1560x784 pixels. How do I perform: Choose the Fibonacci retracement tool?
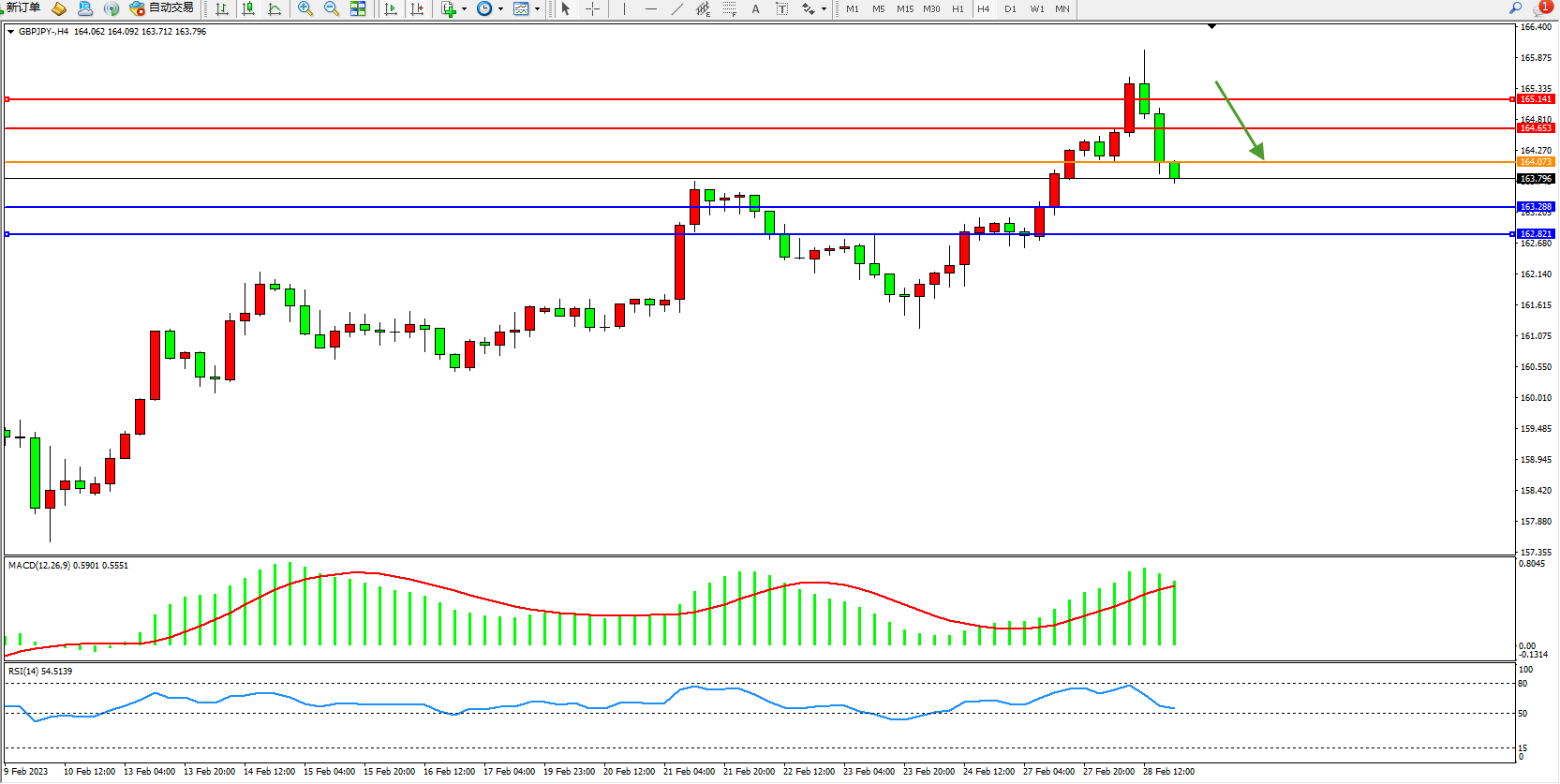(x=730, y=8)
